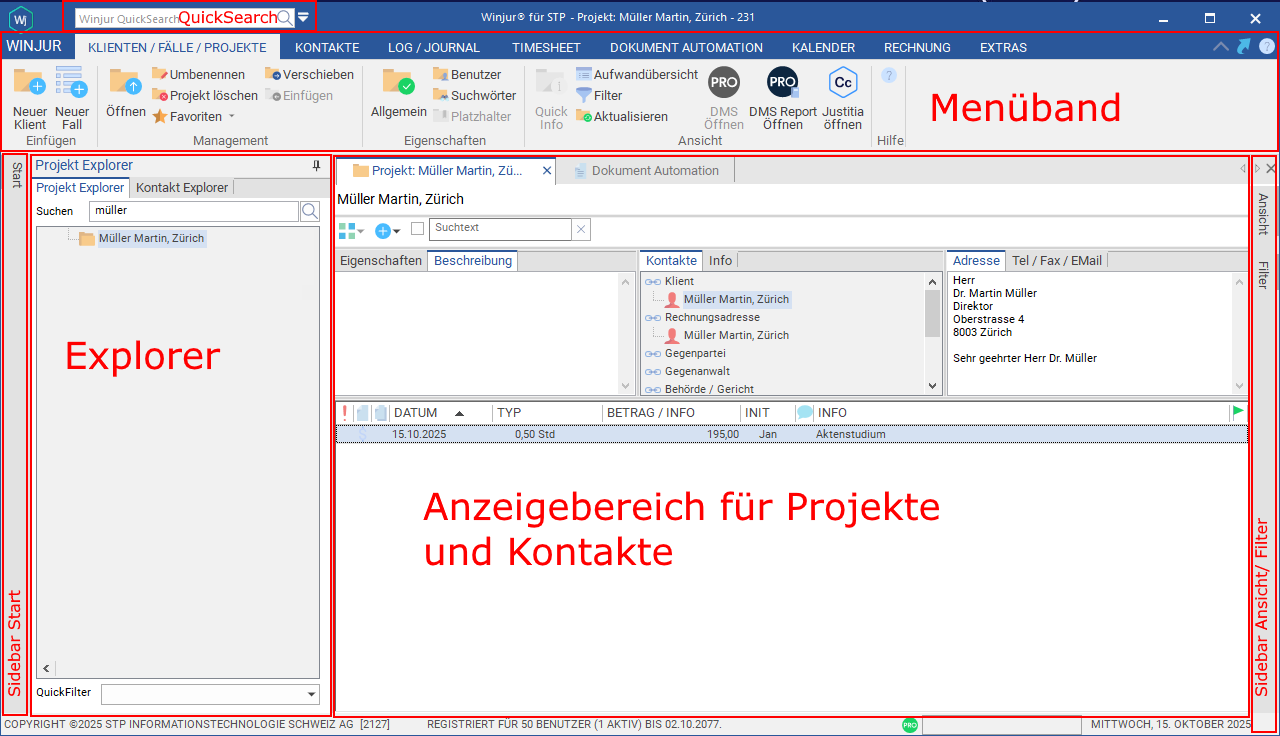Open the Tel / Fax / EMail tab

pyautogui.click(x=1057, y=260)
